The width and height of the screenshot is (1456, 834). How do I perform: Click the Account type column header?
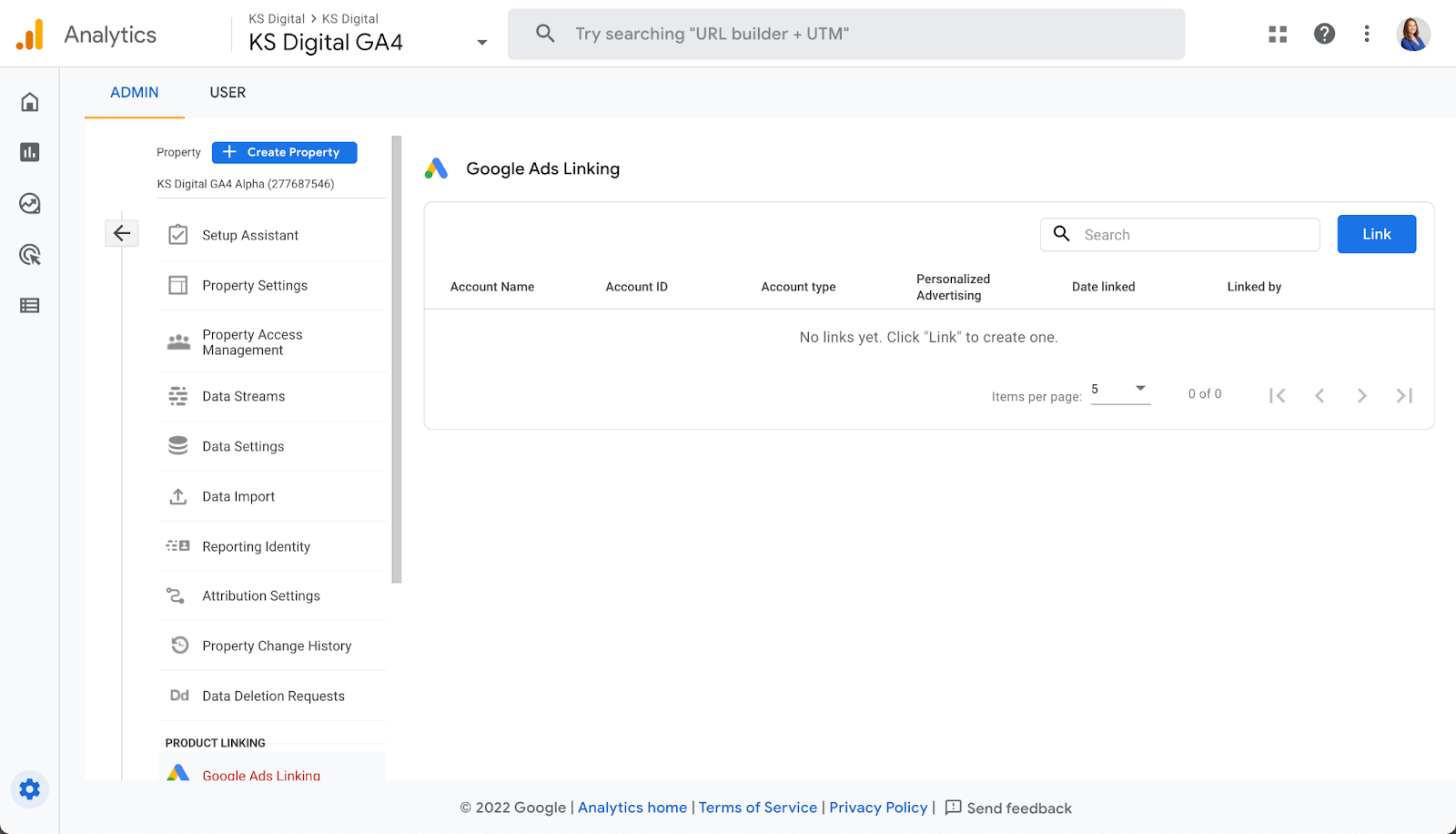tap(798, 287)
